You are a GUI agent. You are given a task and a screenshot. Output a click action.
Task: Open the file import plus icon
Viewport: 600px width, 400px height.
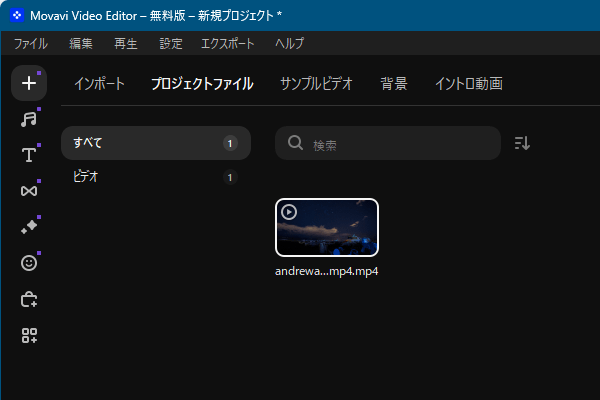29,83
